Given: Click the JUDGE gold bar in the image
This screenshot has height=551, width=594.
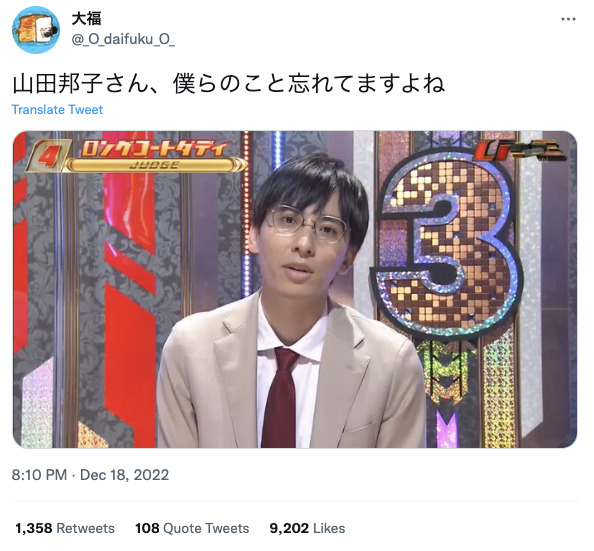Looking at the screenshot, I should pos(154,165).
